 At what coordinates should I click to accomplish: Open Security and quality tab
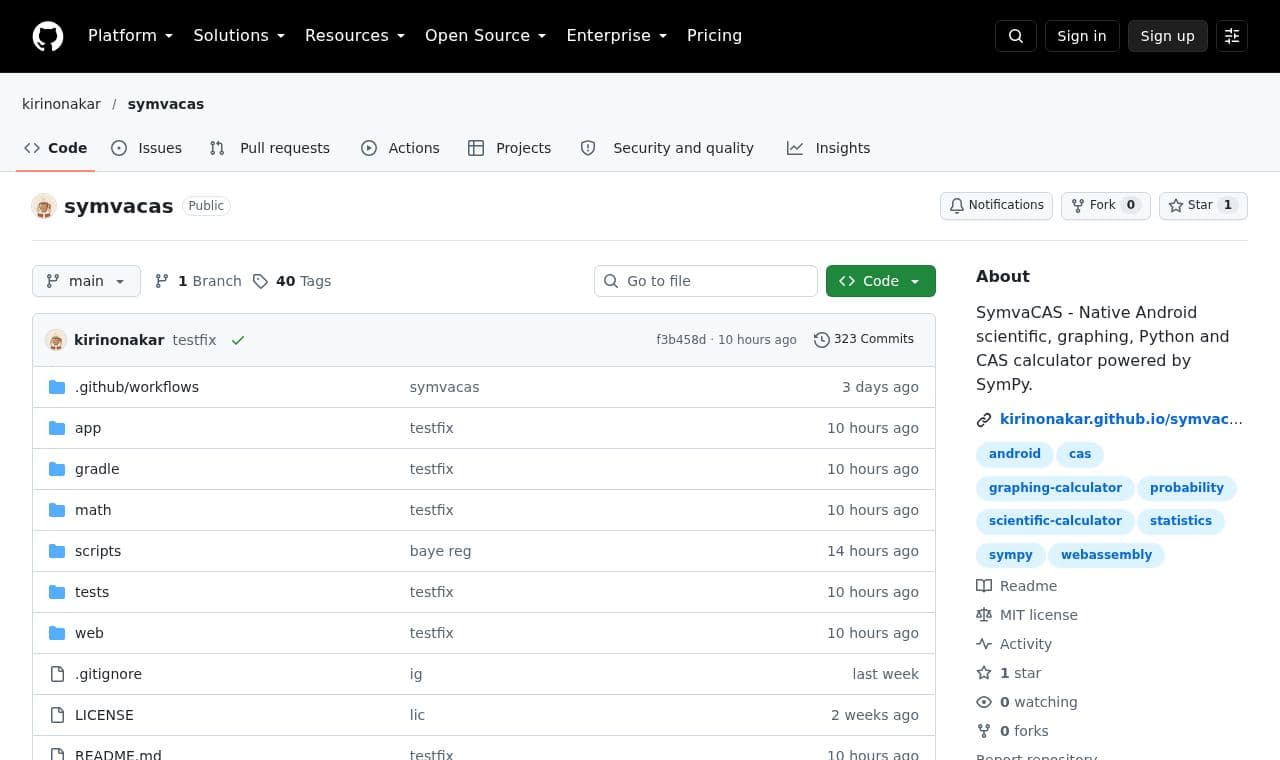pos(667,148)
